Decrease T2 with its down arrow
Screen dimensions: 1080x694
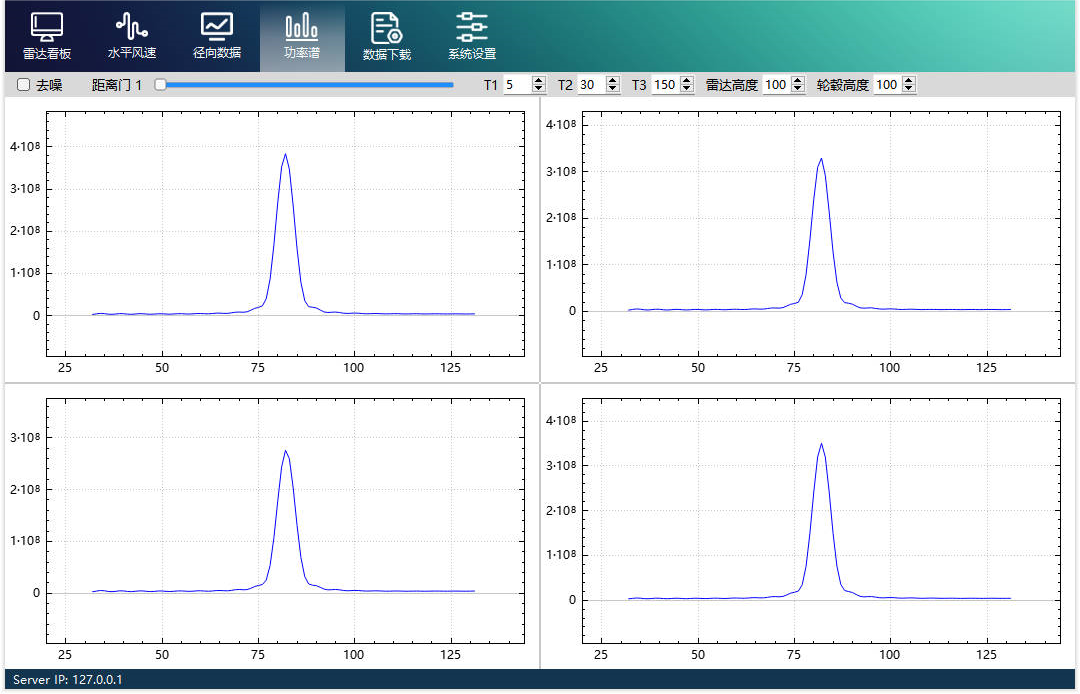(x=613, y=89)
